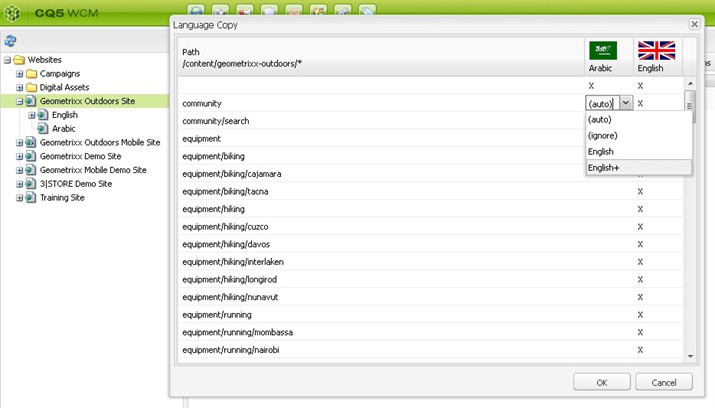Click the English UK flag column header

click(x=656, y=51)
